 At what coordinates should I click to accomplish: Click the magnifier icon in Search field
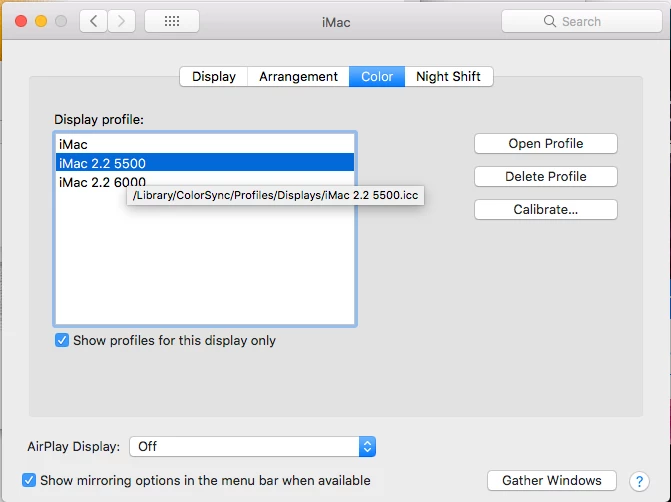[549, 21]
